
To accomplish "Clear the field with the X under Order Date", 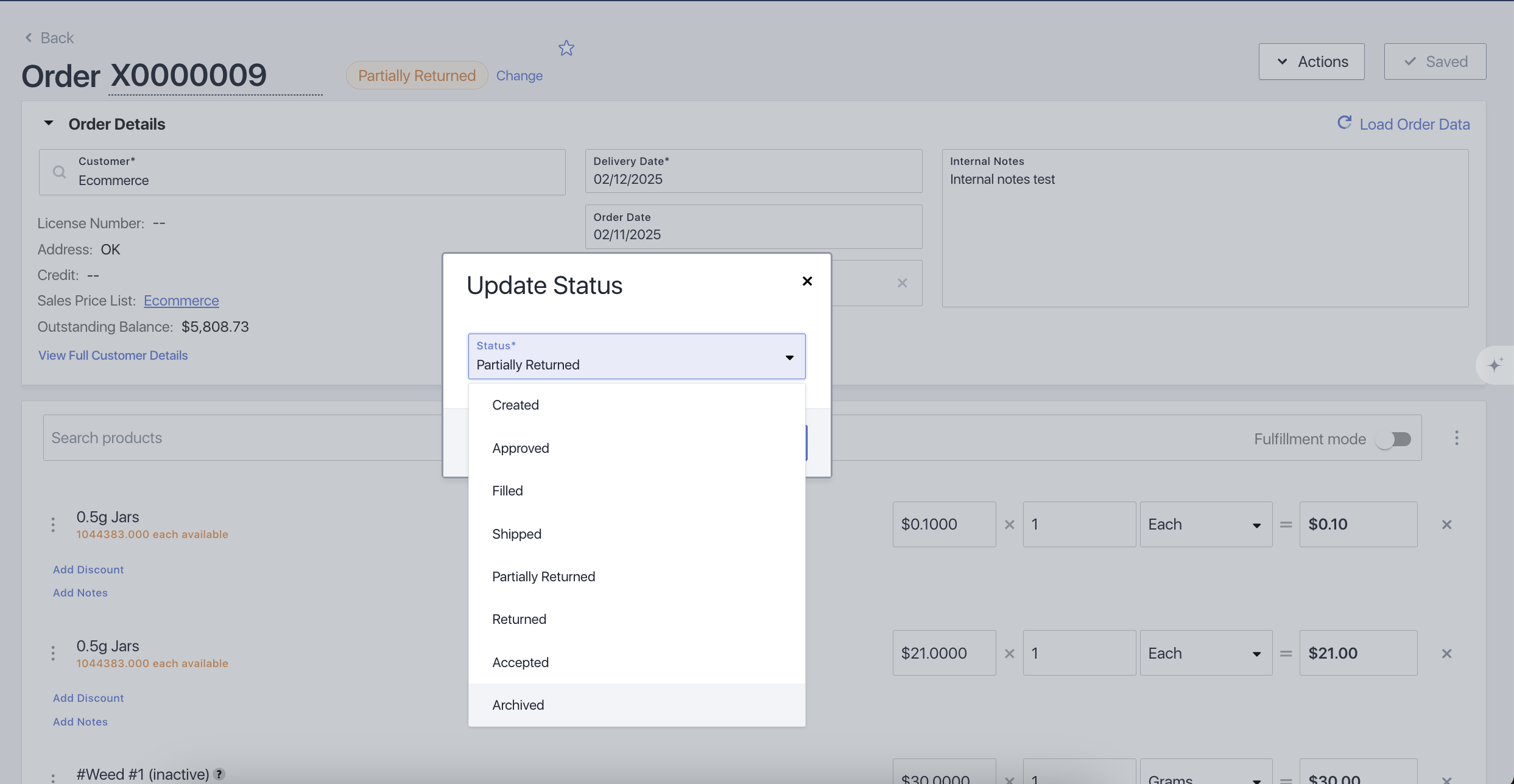I will [903, 283].
